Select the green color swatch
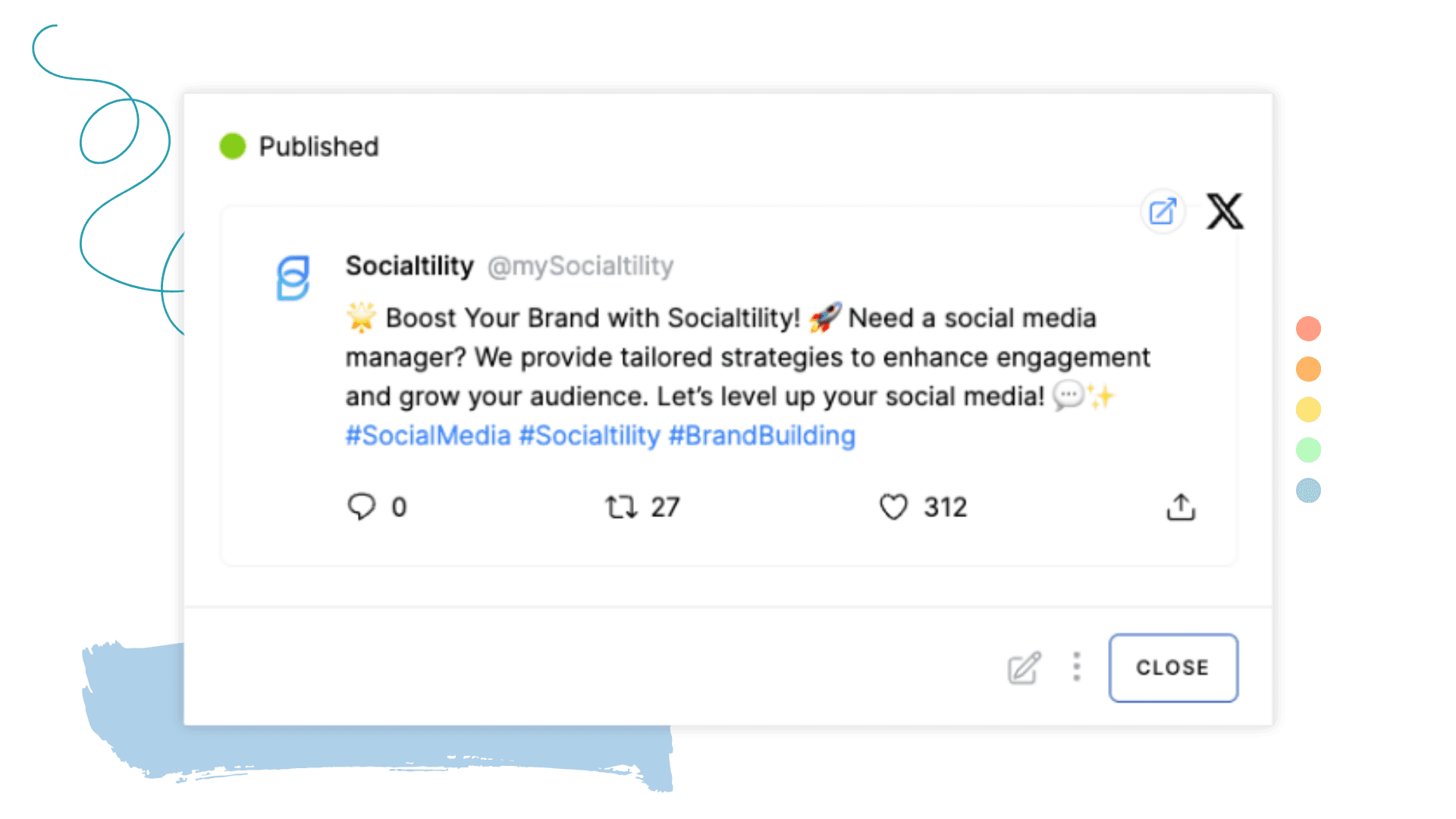The image size is (1456, 819). (1308, 450)
